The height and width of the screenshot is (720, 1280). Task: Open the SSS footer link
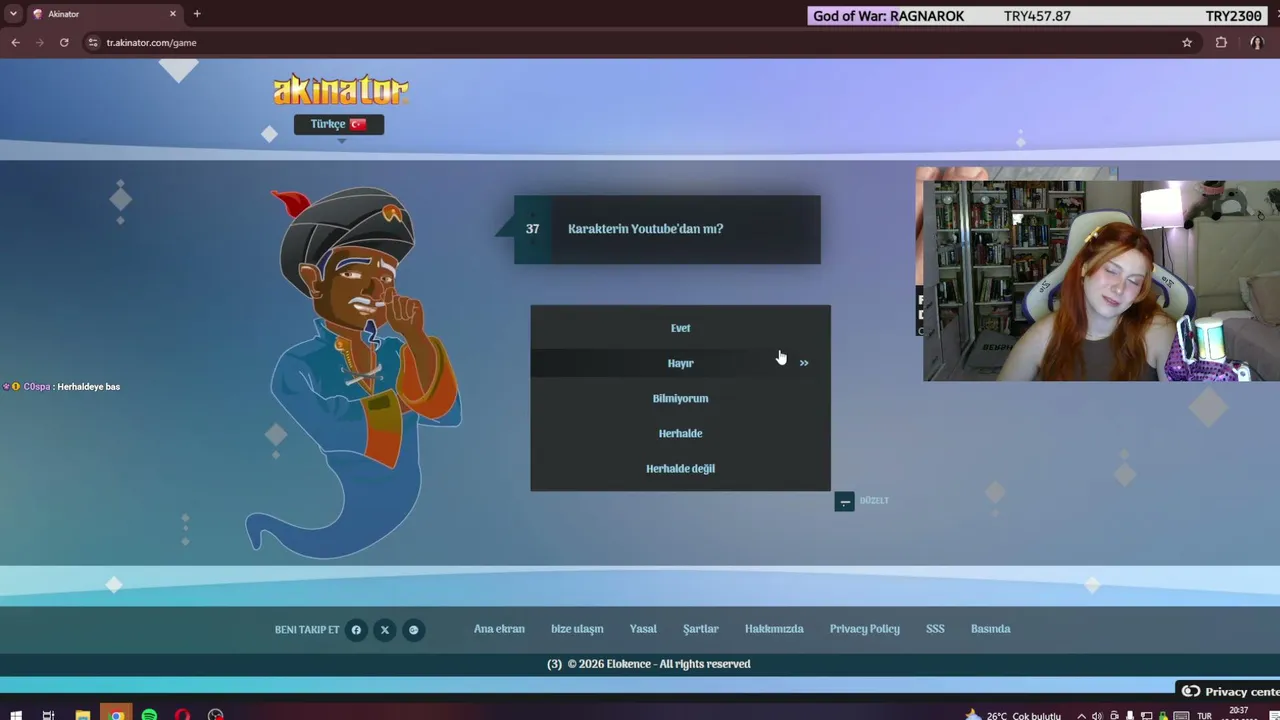click(935, 629)
